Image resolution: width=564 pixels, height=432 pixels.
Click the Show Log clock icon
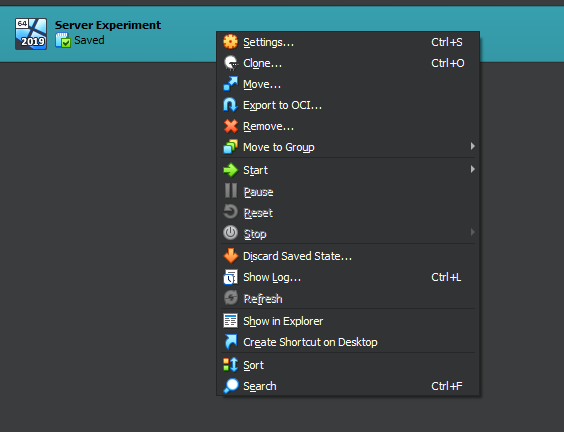230,277
